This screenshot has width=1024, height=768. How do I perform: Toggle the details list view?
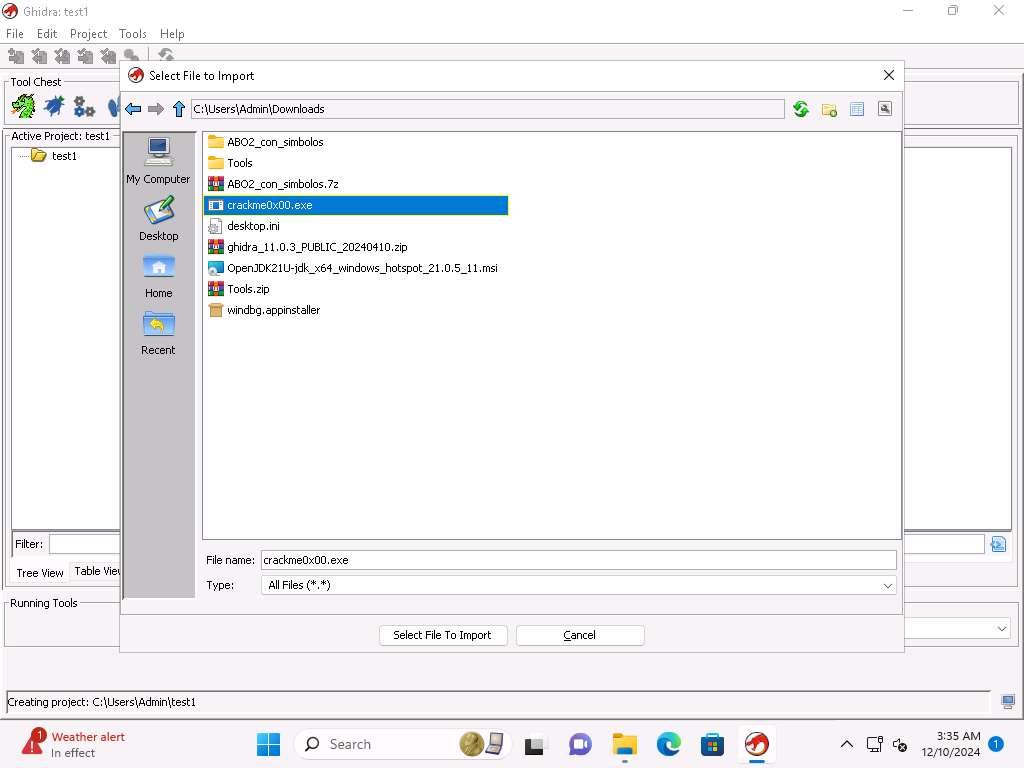(x=857, y=109)
